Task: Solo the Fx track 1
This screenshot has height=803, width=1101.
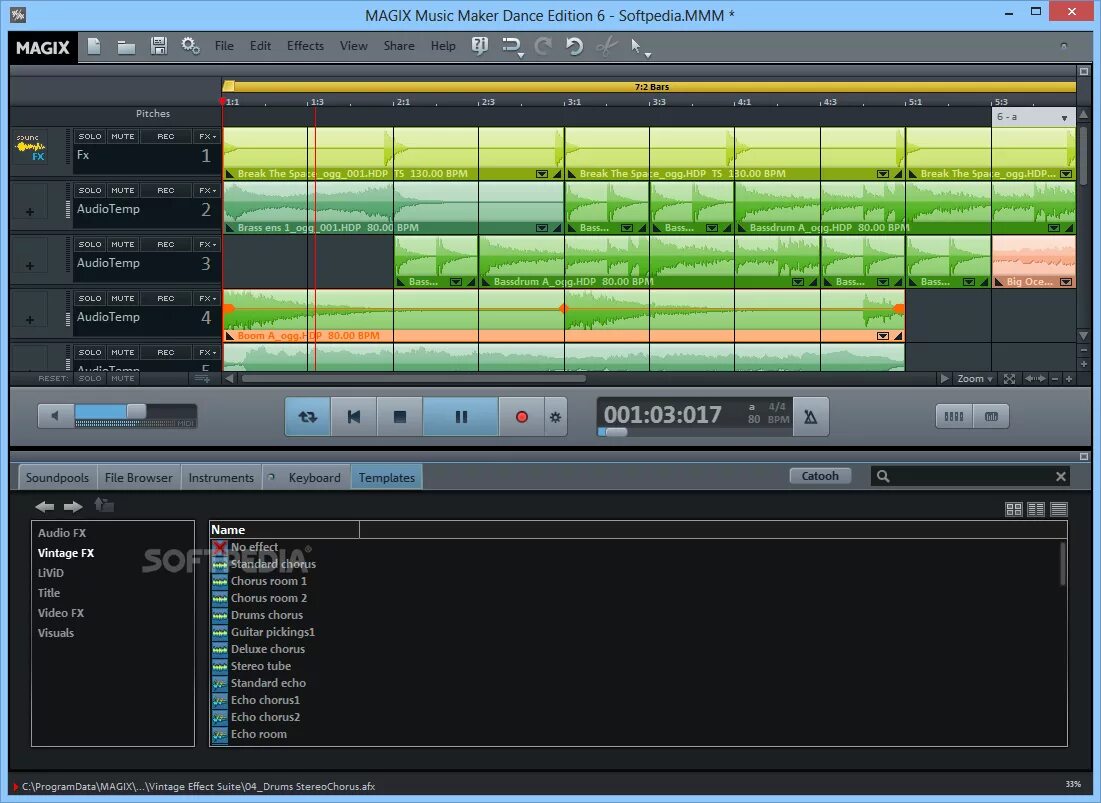Action: (x=90, y=136)
